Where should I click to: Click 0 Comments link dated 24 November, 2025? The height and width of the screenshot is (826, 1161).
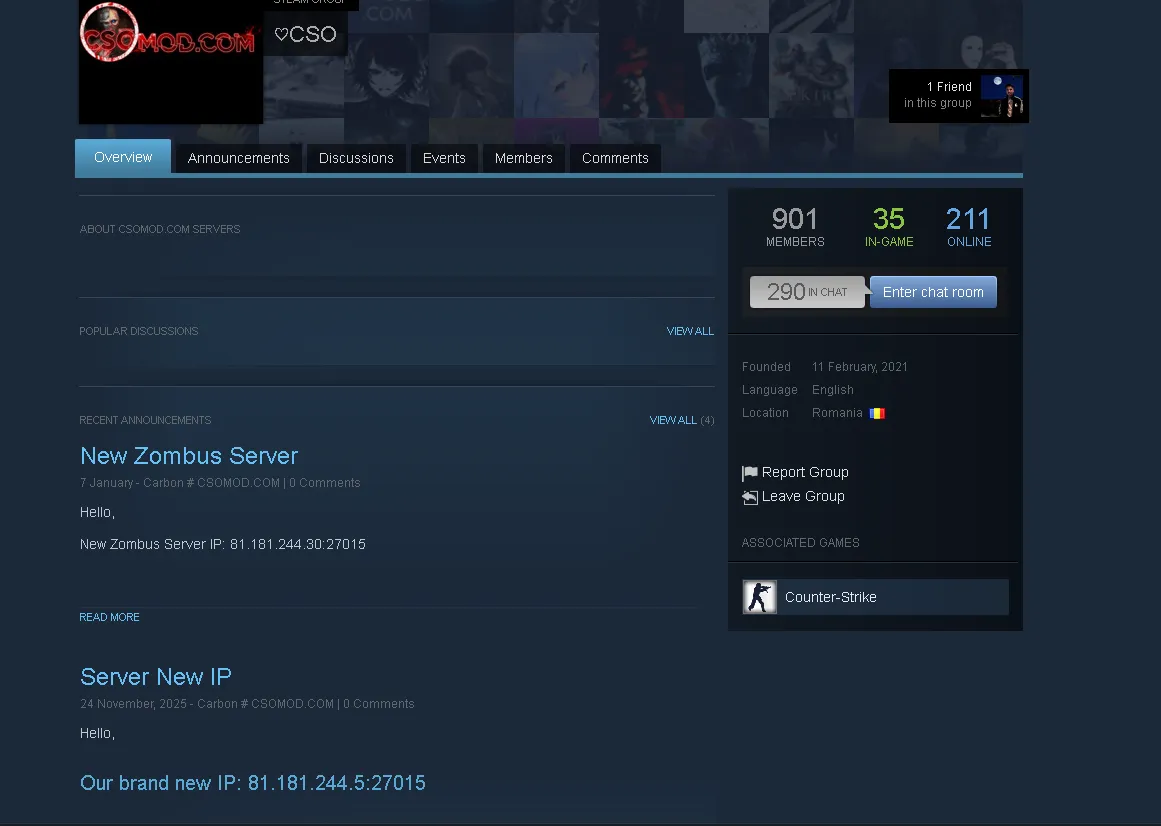(x=378, y=704)
